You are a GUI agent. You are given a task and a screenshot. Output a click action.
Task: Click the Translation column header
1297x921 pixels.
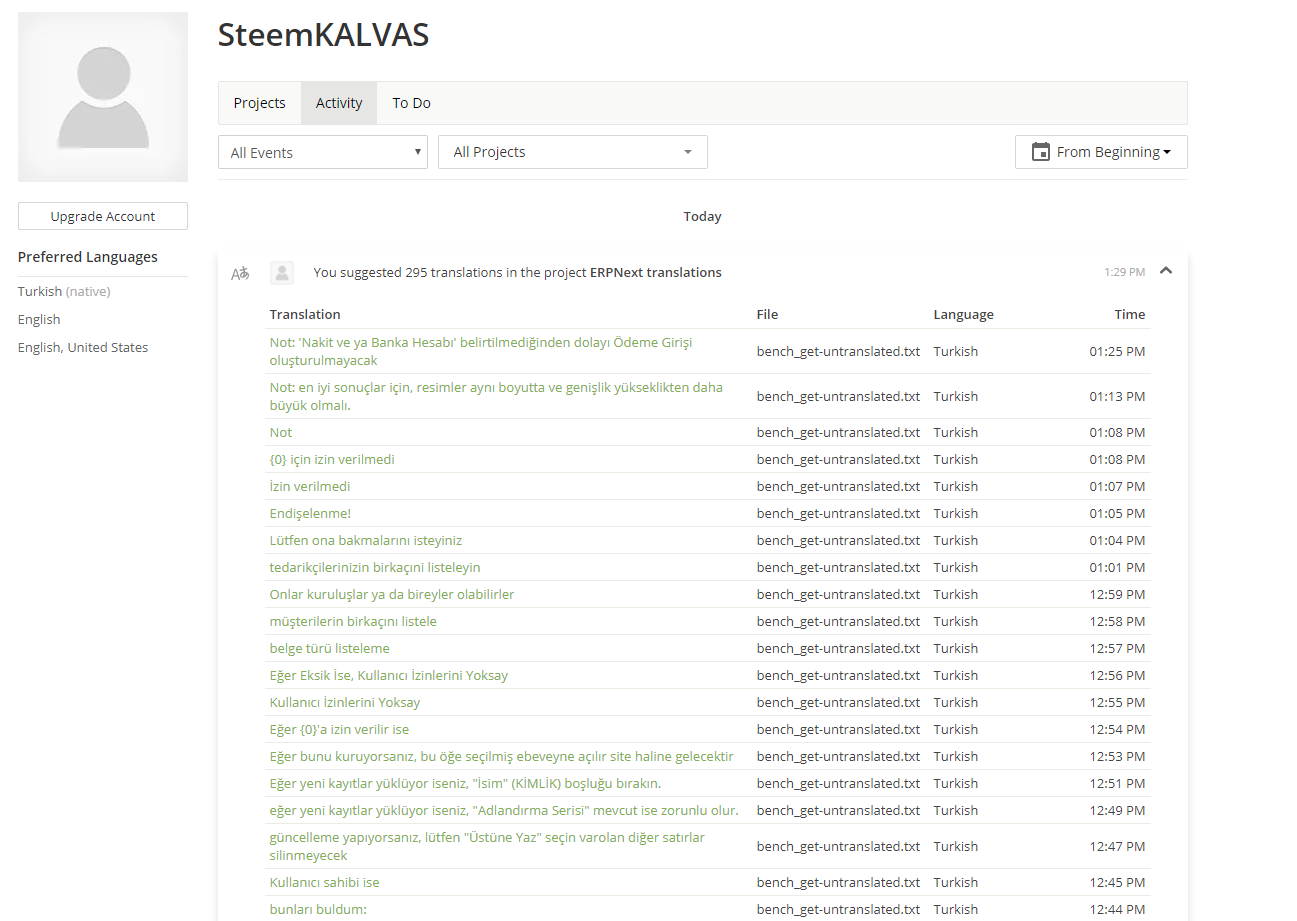[x=305, y=314]
